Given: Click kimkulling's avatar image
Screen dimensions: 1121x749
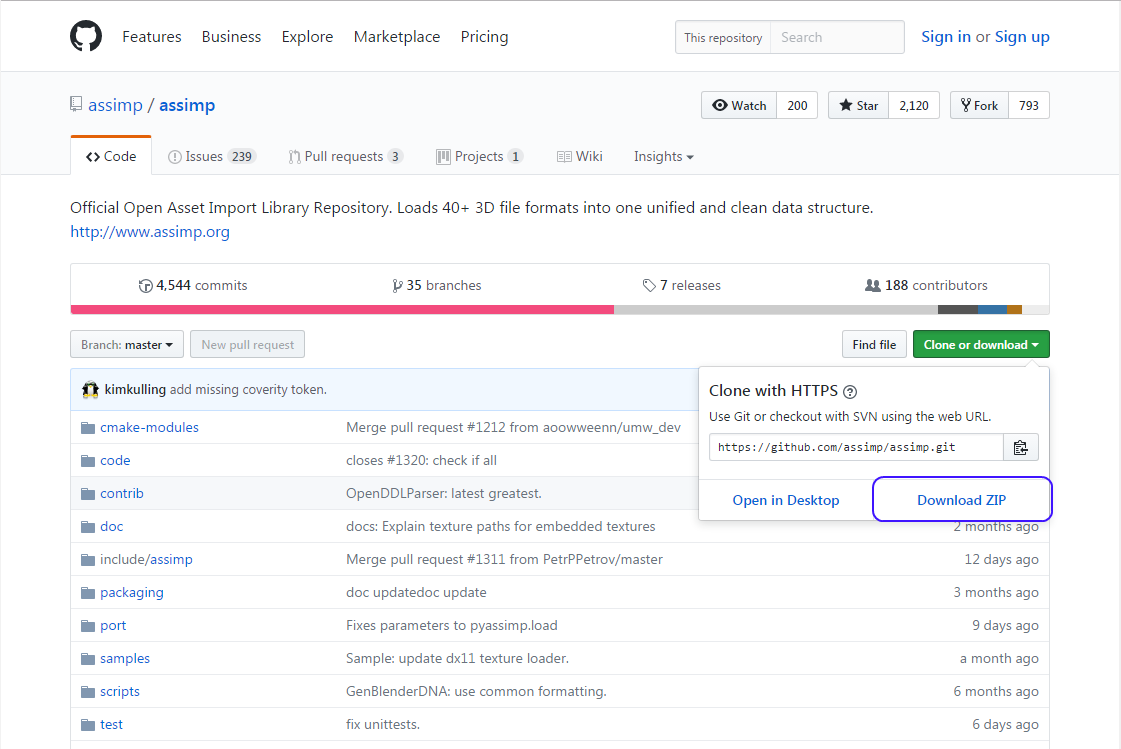Looking at the screenshot, I should 90,390.
